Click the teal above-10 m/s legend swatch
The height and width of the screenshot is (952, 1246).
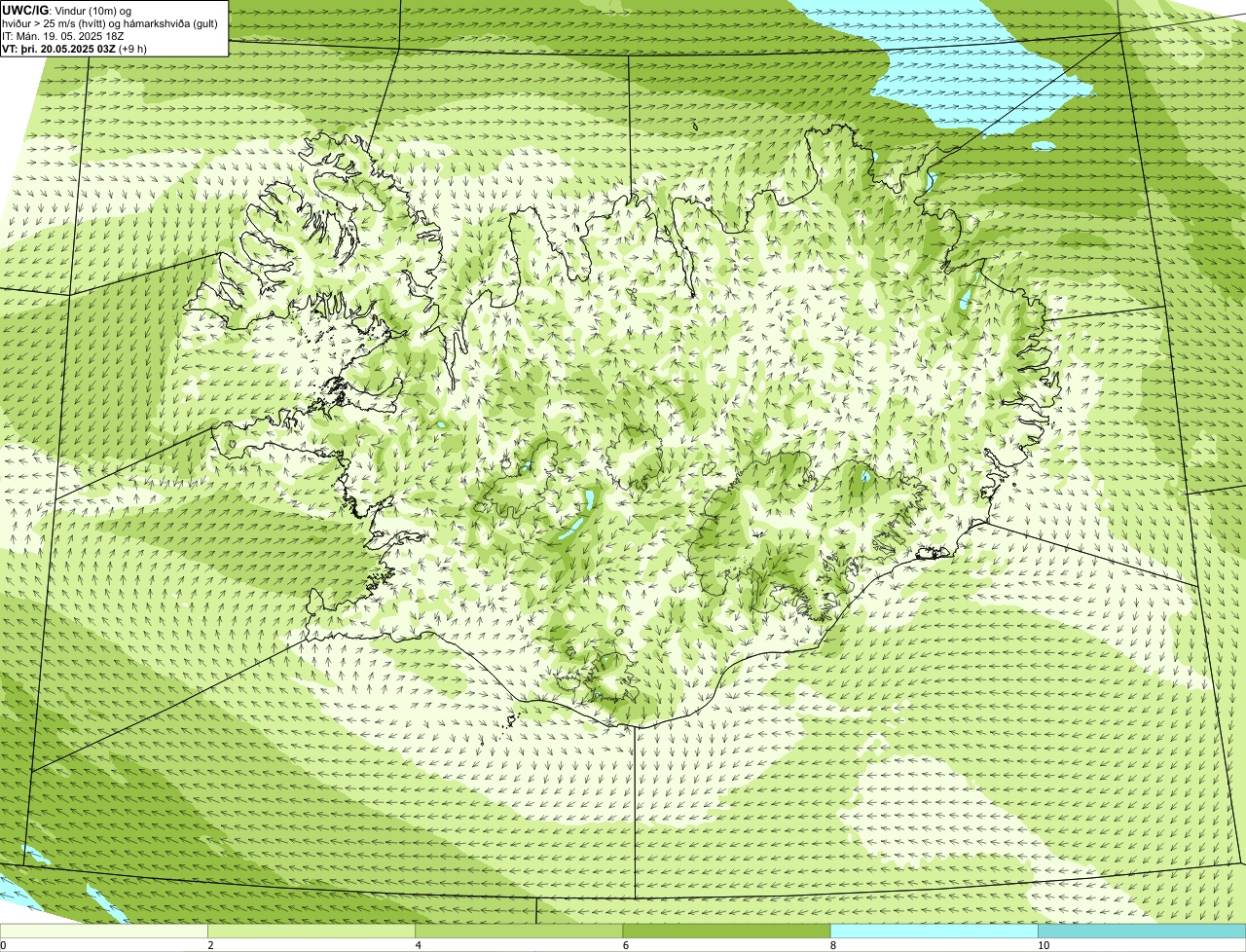(1142, 932)
